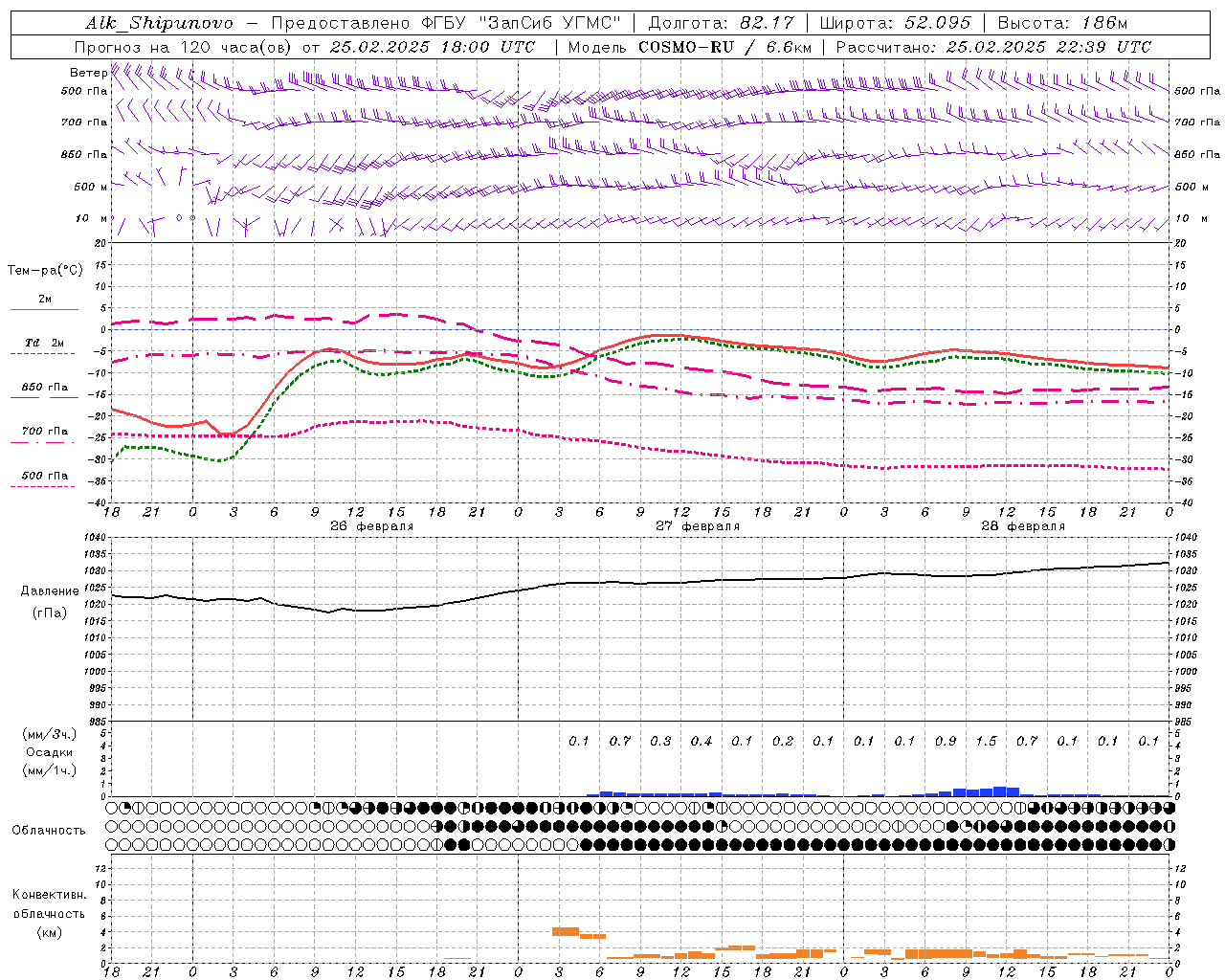Click the 'Осадки' precipitation label

point(50,752)
